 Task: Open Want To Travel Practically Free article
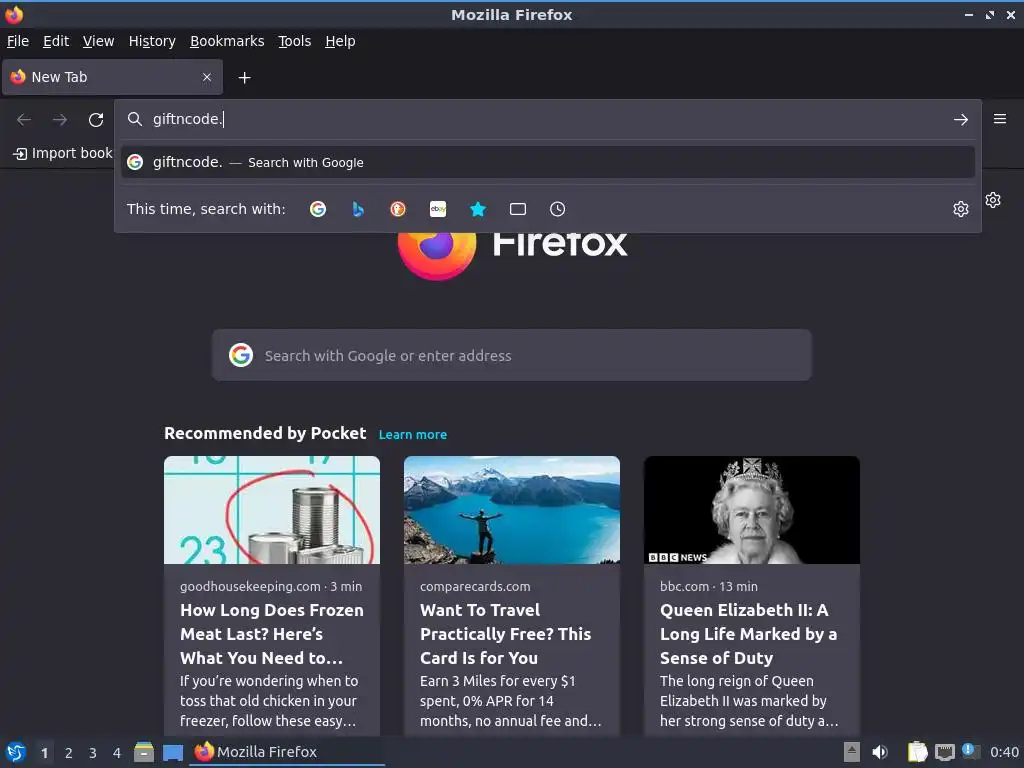[505, 633]
